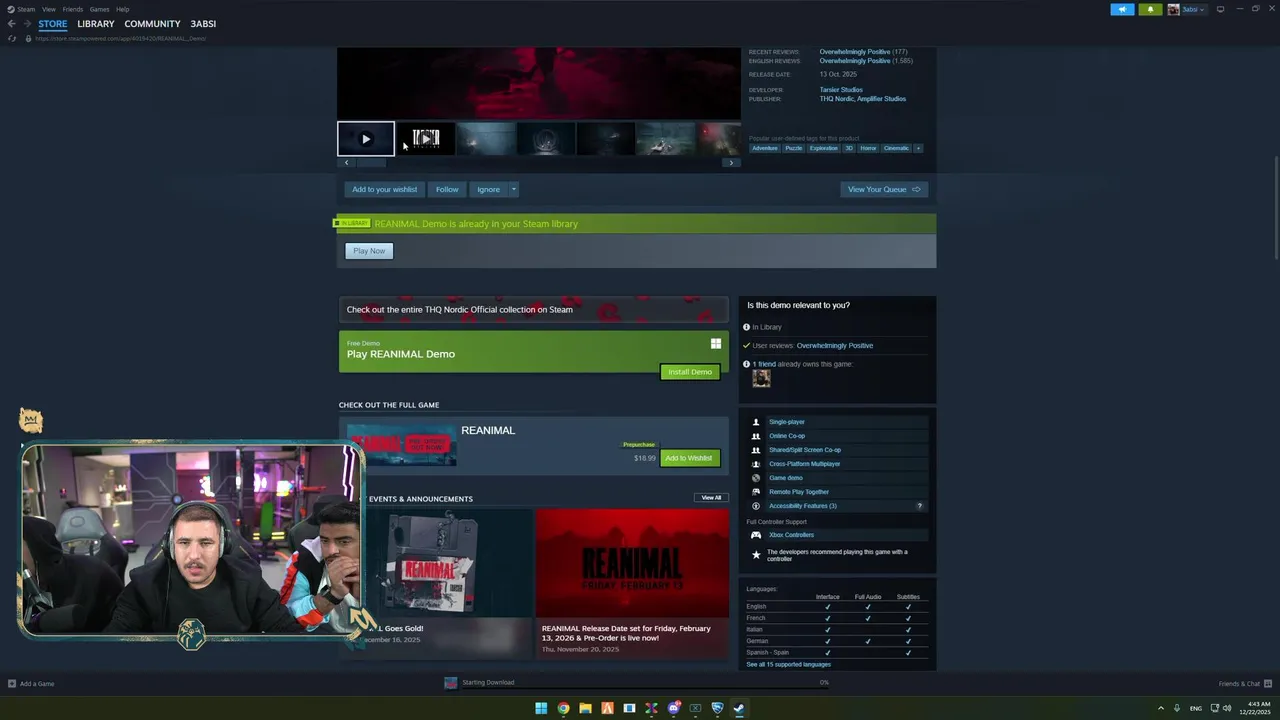Viewport: 1280px width, 720px height.
Task: Switch to Big Picture mode icon
Action: tap(1220, 9)
